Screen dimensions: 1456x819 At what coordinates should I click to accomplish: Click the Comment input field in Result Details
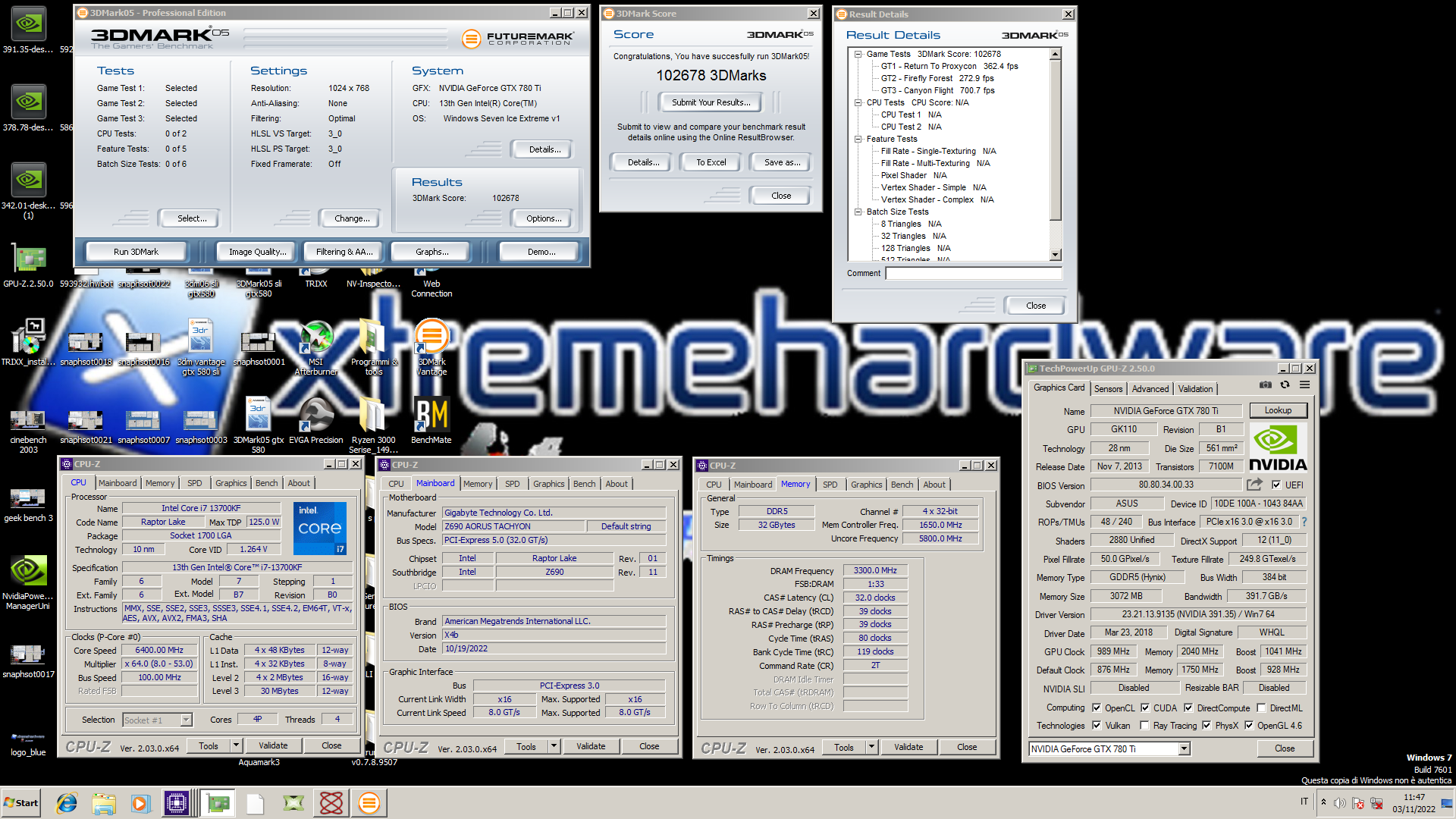click(973, 273)
